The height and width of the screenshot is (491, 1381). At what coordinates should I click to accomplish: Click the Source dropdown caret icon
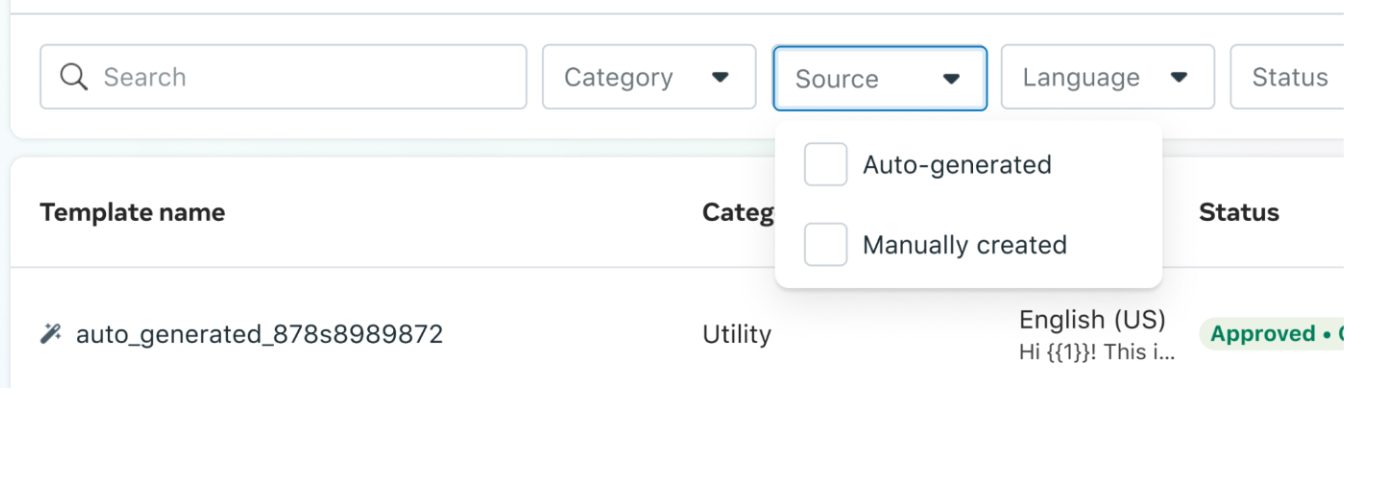951,79
